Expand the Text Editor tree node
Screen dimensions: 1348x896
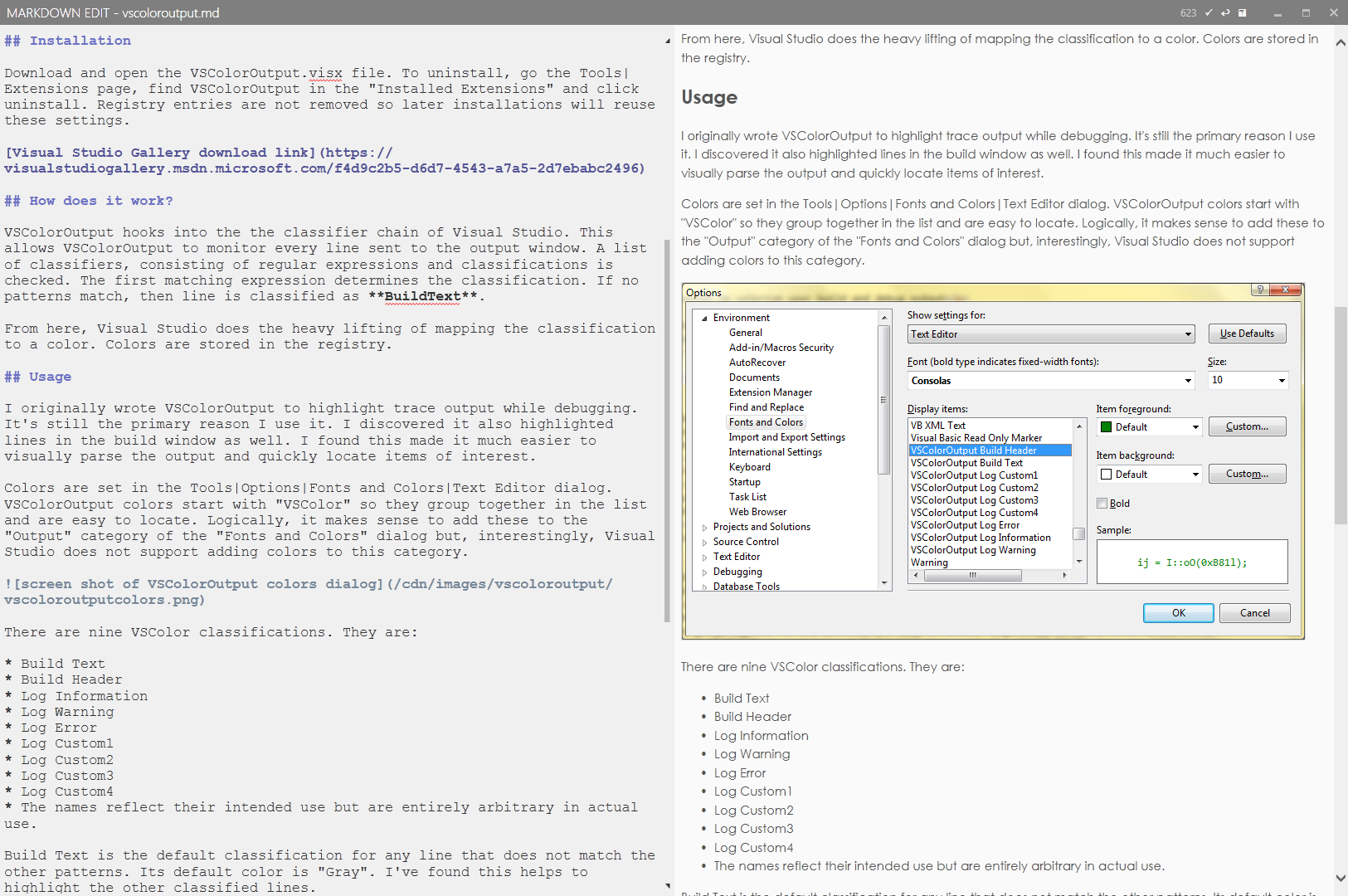[704, 558]
